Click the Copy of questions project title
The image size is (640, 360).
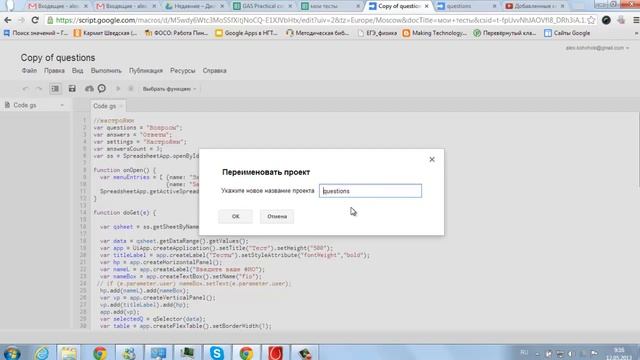[58, 58]
